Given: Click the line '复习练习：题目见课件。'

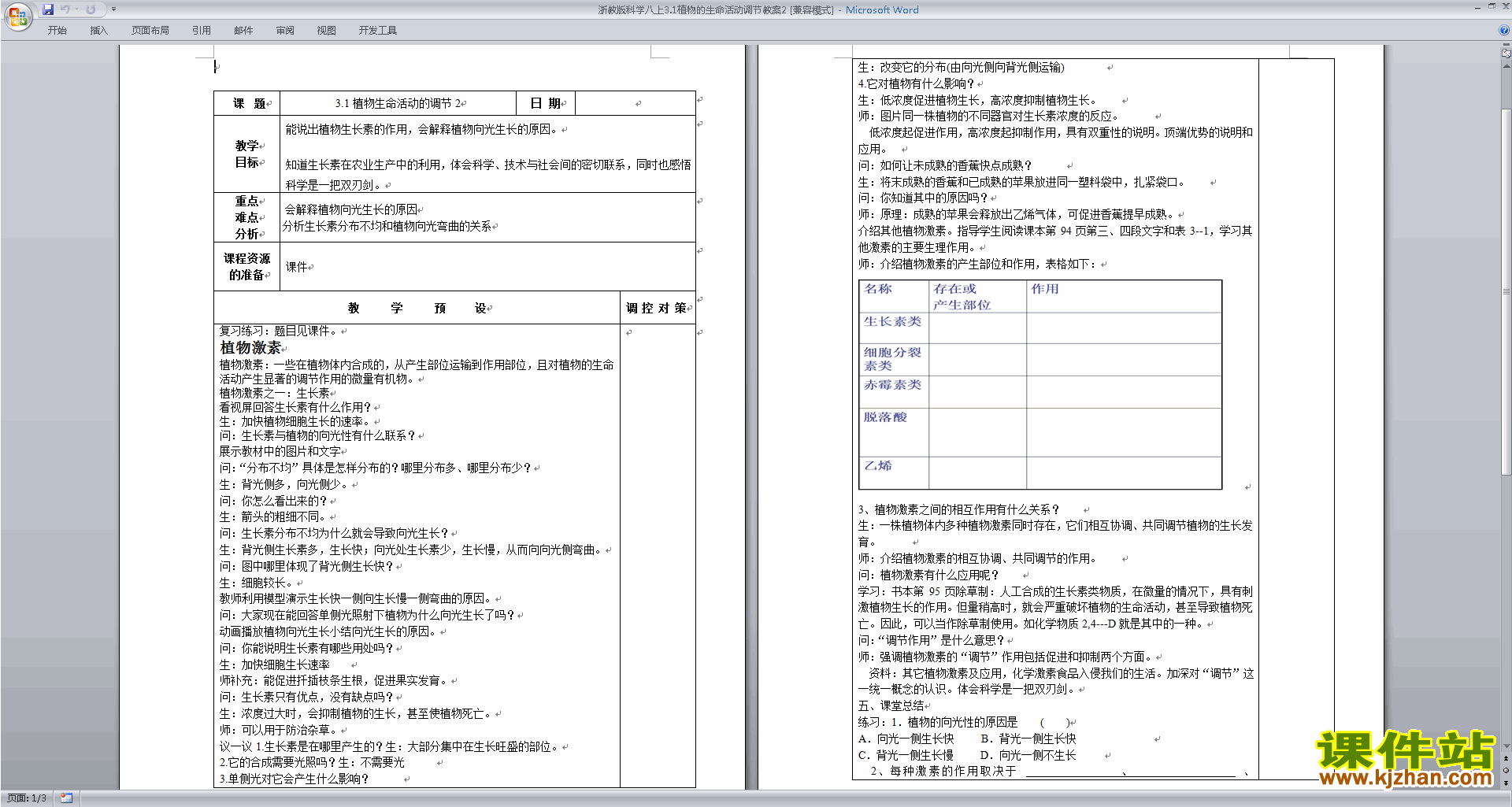Looking at the screenshot, I should [280, 331].
